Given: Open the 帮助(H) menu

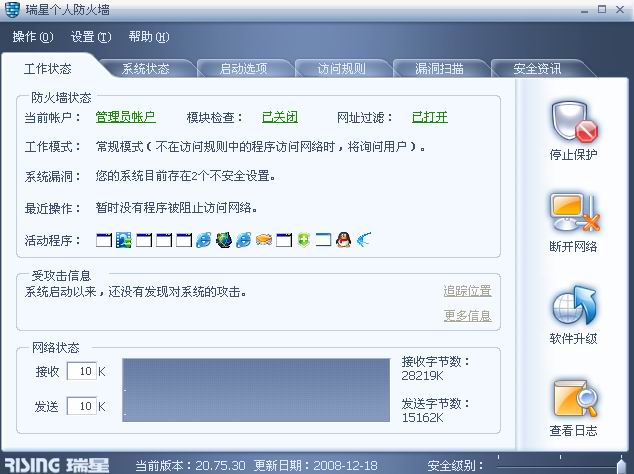Looking at the screenshot, I should pyautogui.click(x=149, y=37).
